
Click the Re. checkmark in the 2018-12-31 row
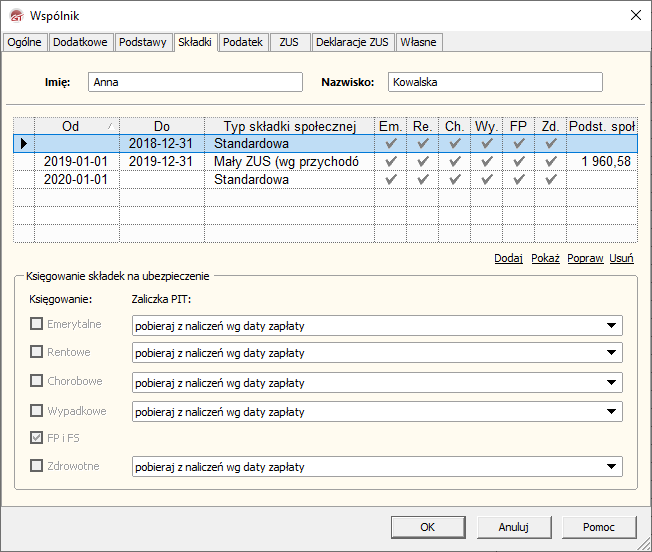coord(423,144)
